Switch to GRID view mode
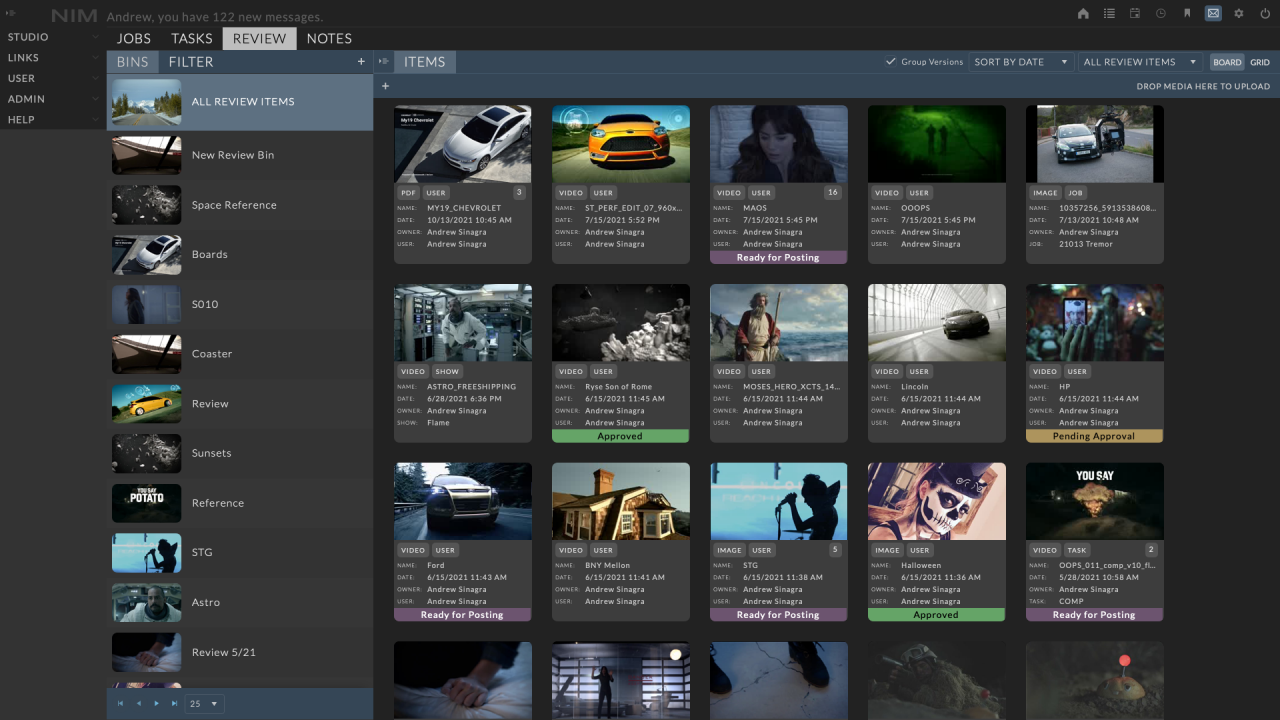 click(1260, 61)
